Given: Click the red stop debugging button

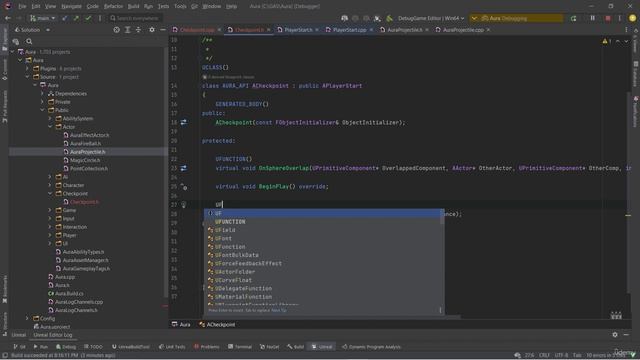Looking at the screenshot, I should pyautogui.click(x=608, y=18).
